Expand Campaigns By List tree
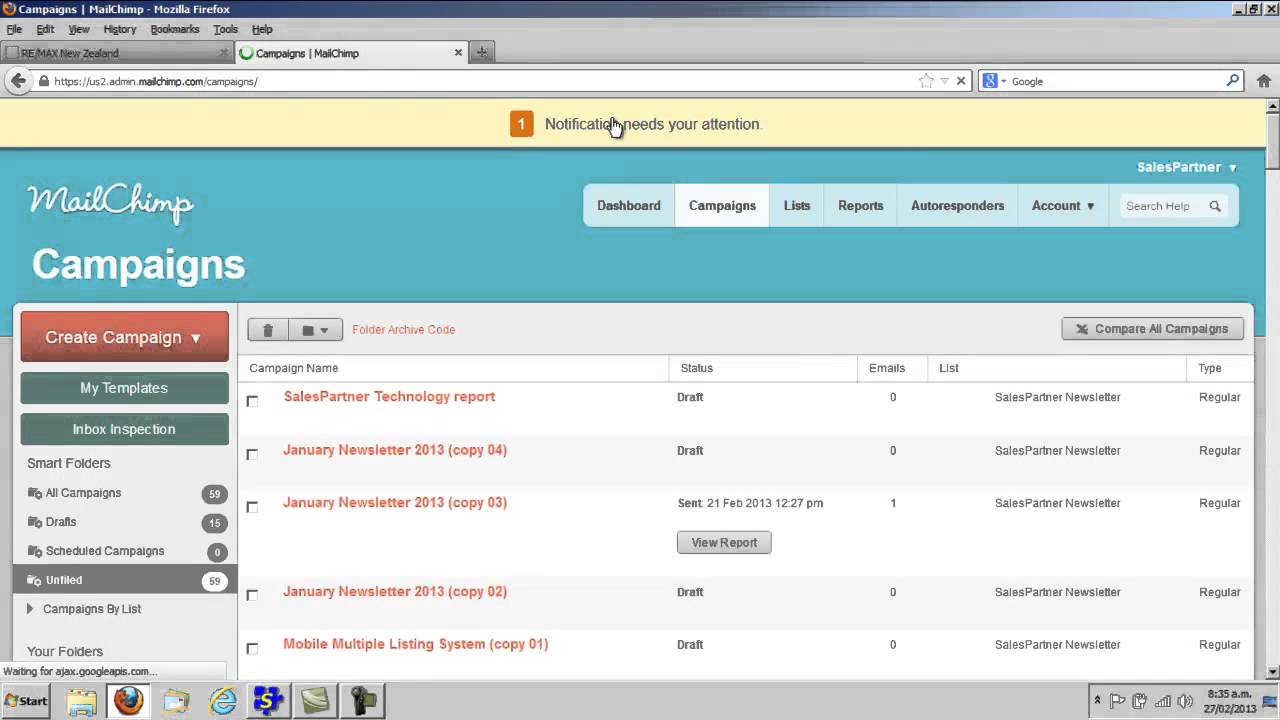The width and height of the screenshot is (1280, 720). point(30,609)
